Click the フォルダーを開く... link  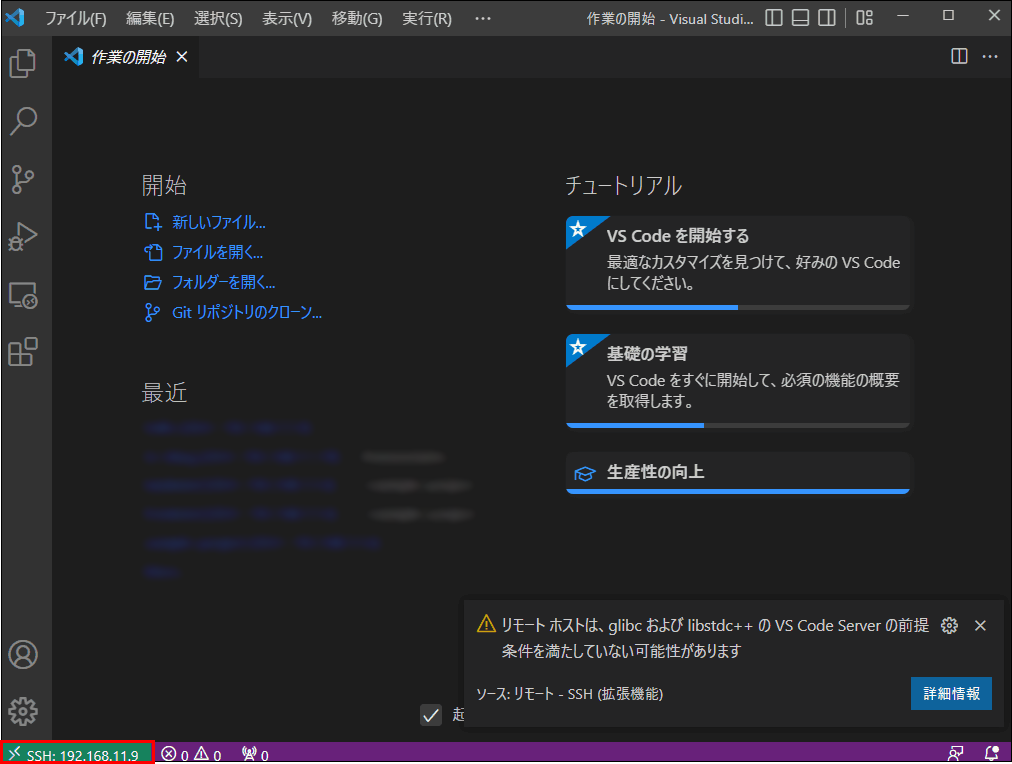click(x=223, y=282)
